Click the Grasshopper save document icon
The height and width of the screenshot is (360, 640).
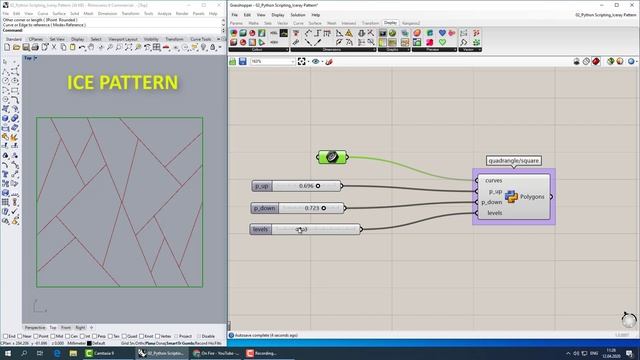[242, 61]
